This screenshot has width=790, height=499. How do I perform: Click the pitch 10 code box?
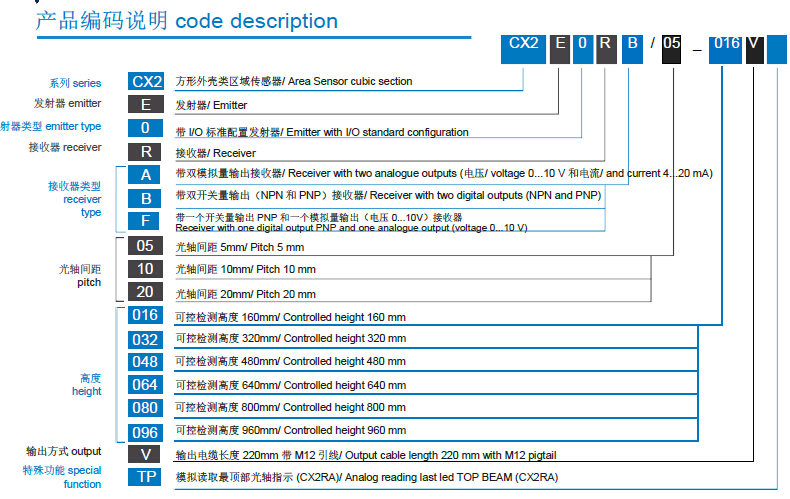click(145, 270)
